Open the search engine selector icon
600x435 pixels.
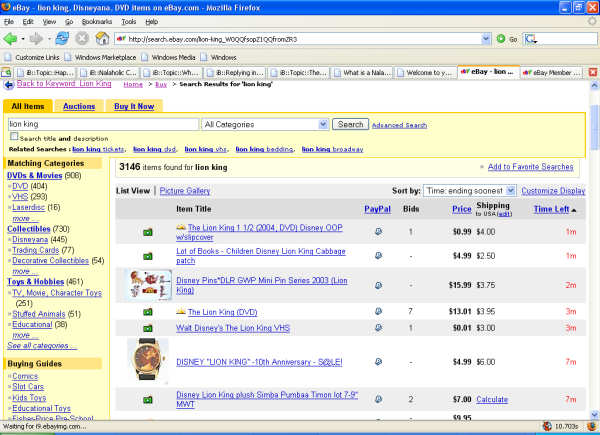pyautogui.click(x=531, y=39)
